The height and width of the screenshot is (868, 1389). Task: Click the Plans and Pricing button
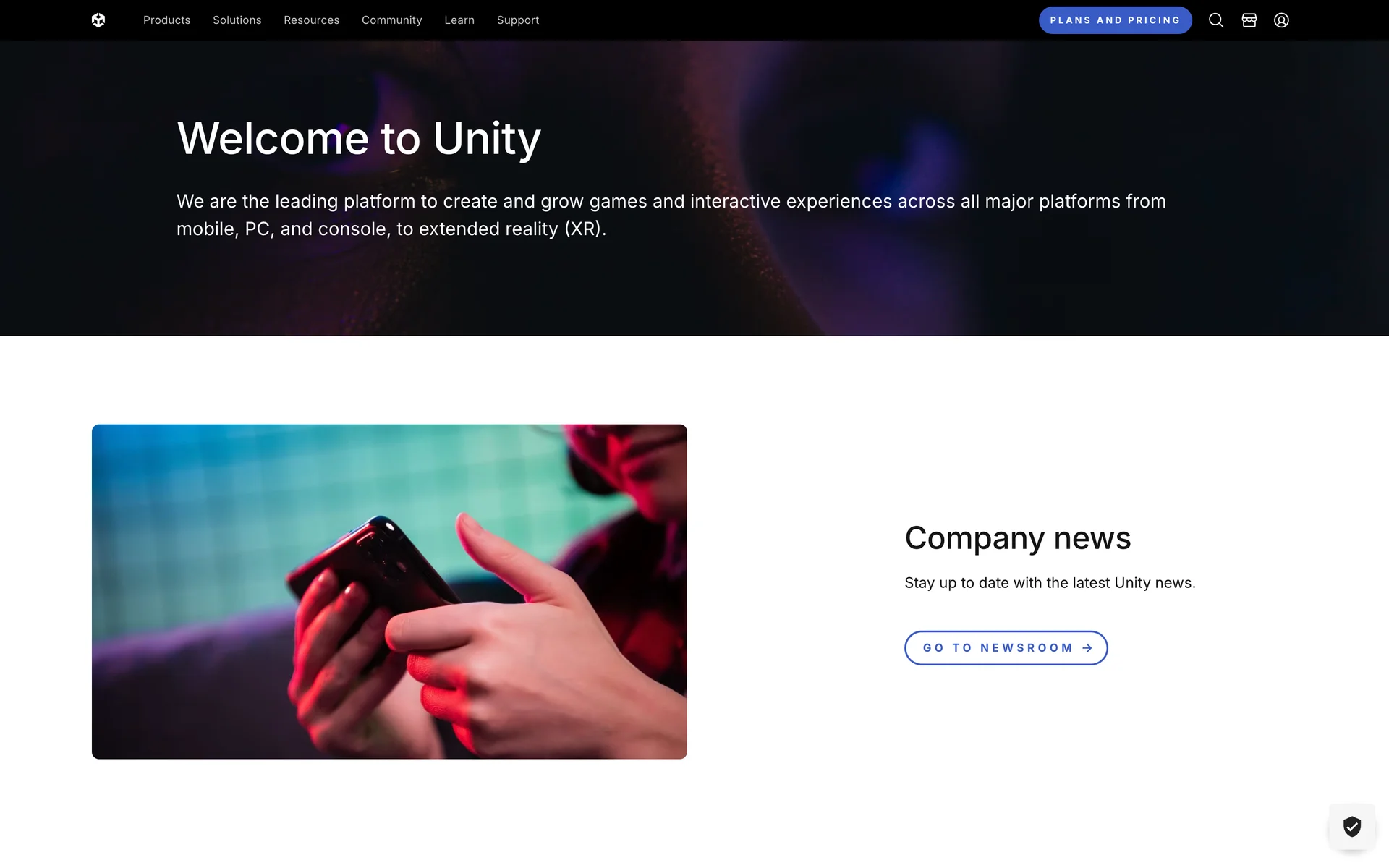tap(1116, 20)
